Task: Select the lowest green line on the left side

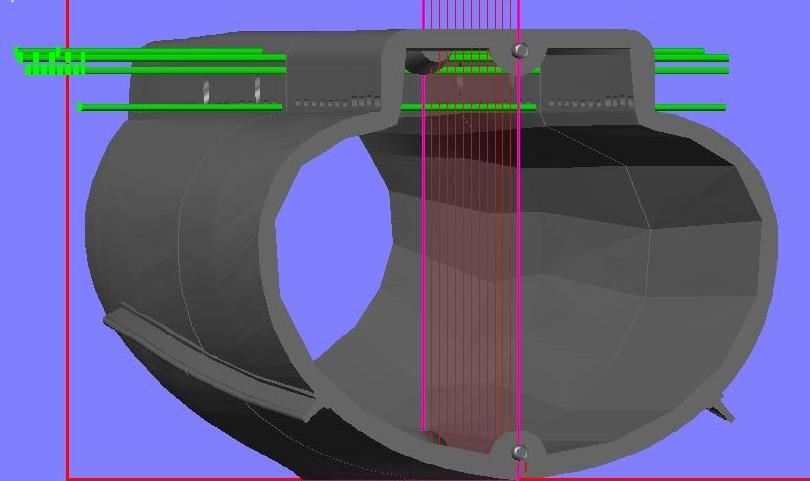Action: (x=180, y=106)
